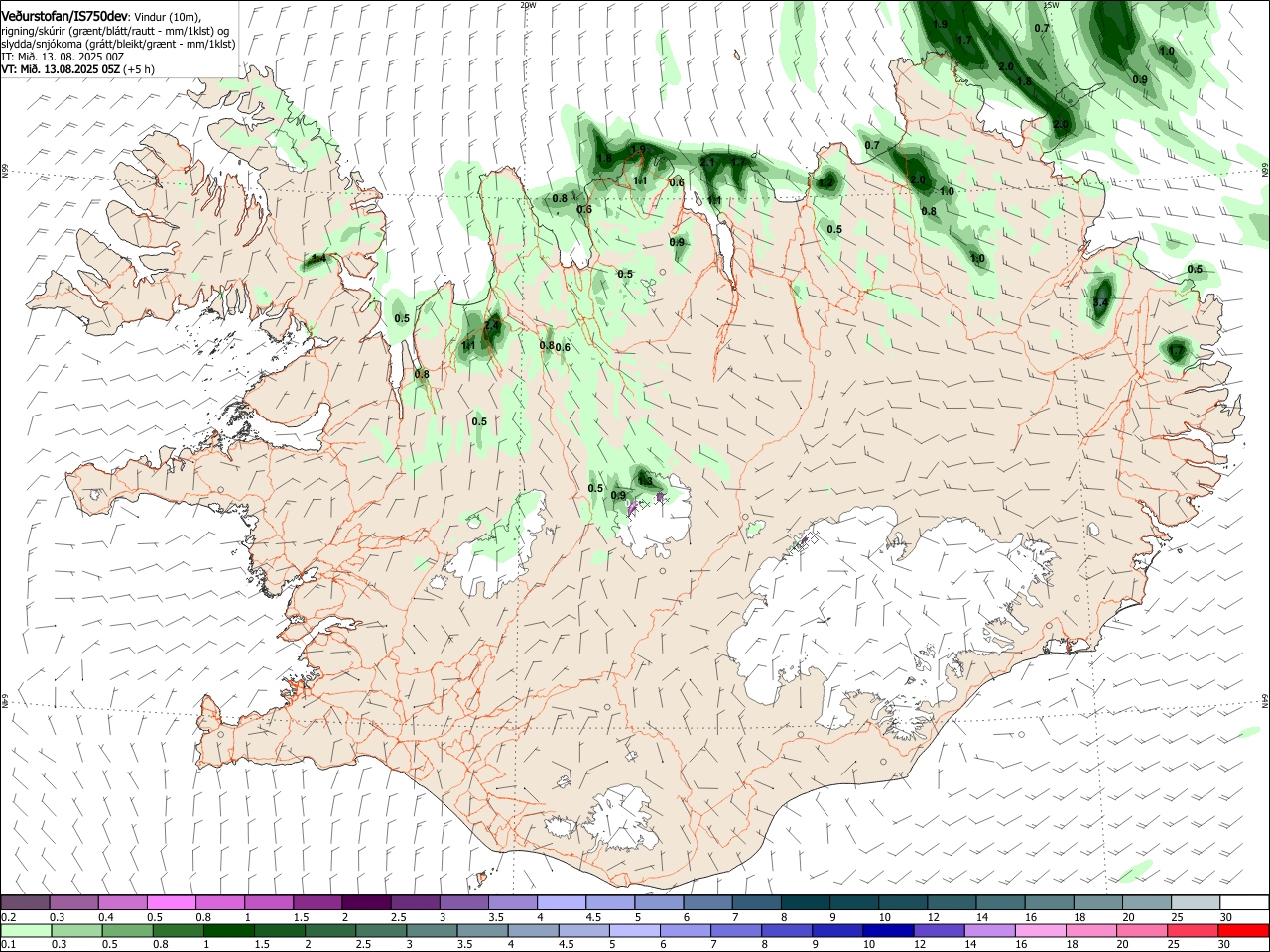
Task: Pick the magenta swatch between 1 and 1.5
Action: pos(268,902)
